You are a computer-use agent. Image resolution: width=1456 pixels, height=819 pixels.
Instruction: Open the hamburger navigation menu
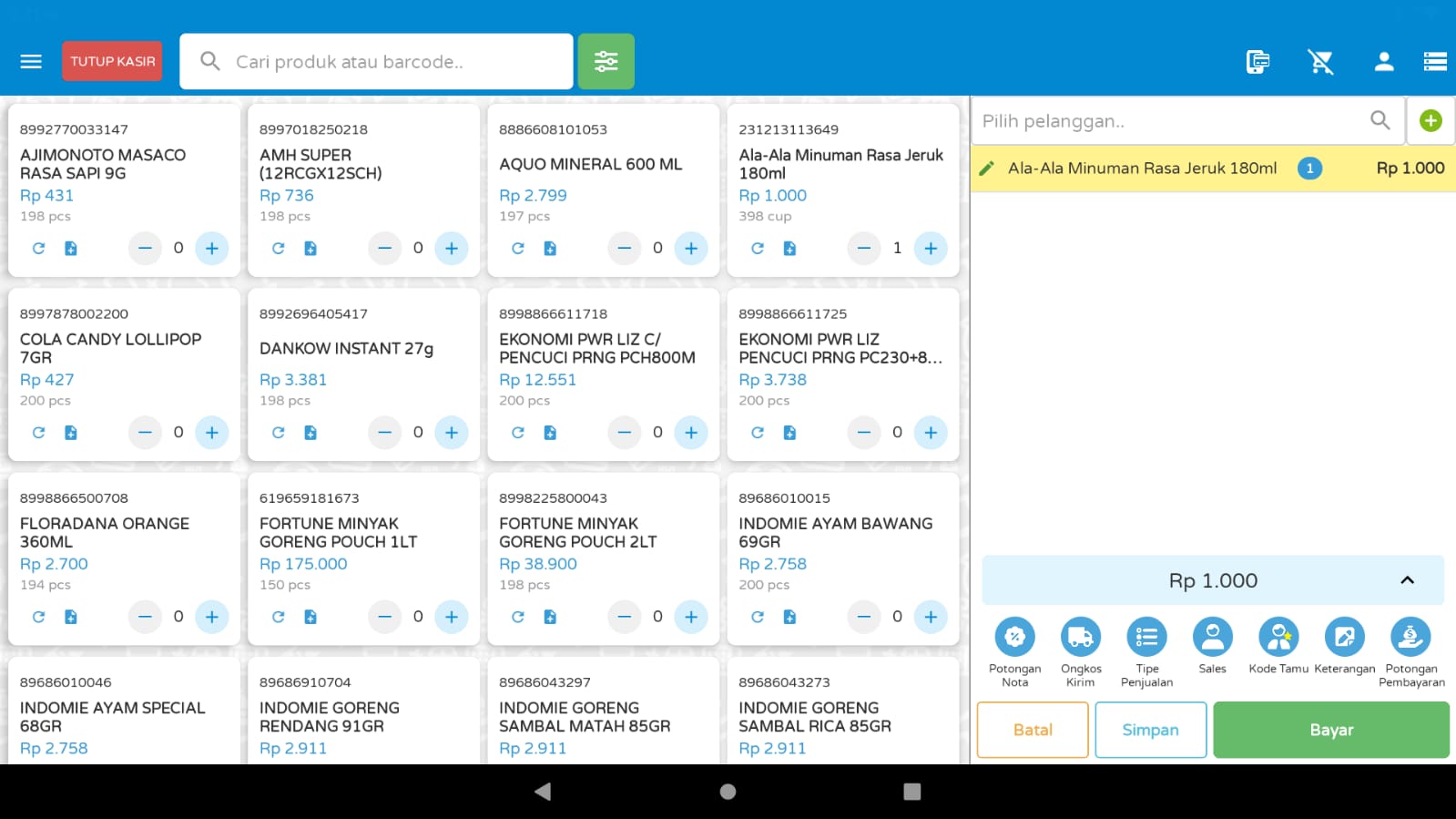point(31,61)
